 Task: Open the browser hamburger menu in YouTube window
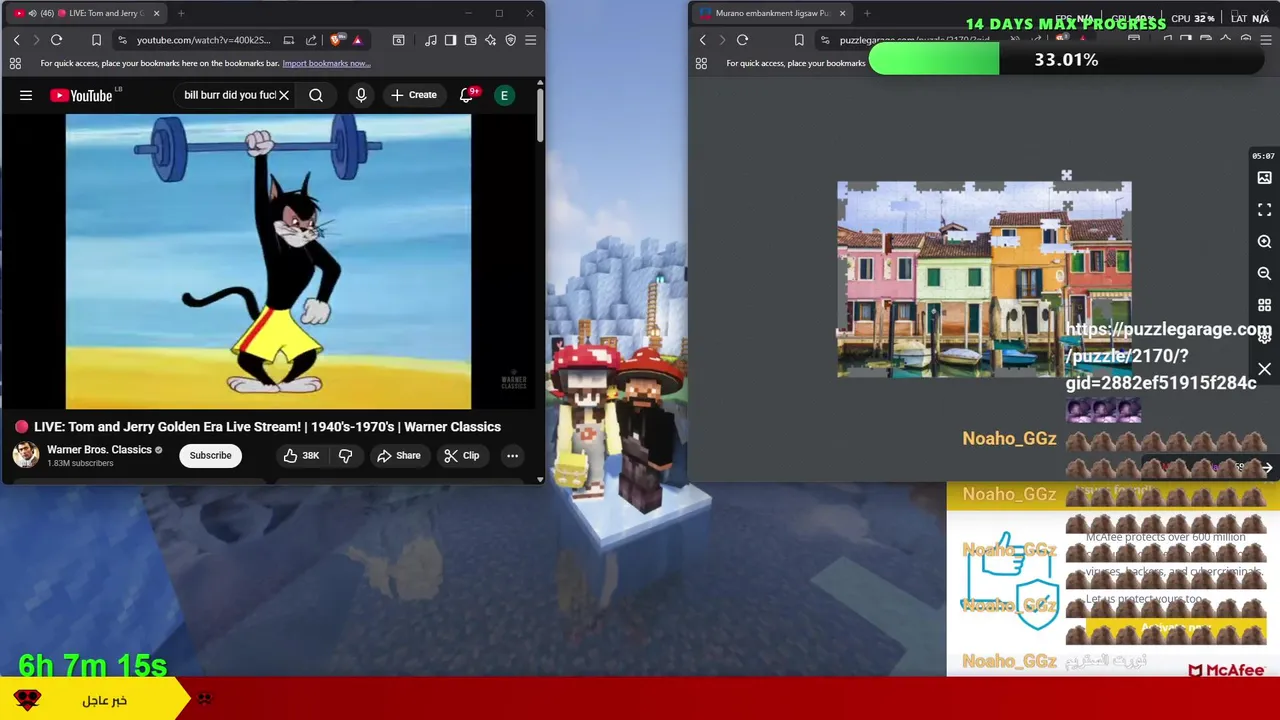tap(530, 40)
